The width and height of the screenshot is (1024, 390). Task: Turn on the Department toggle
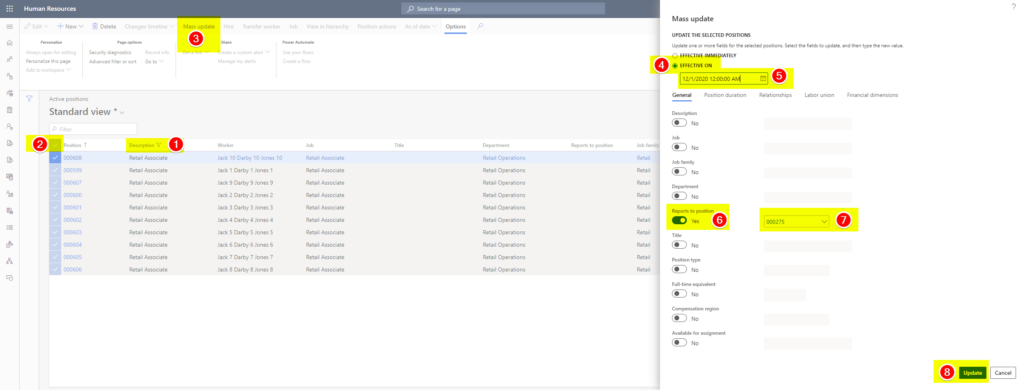tap(680, 196)
